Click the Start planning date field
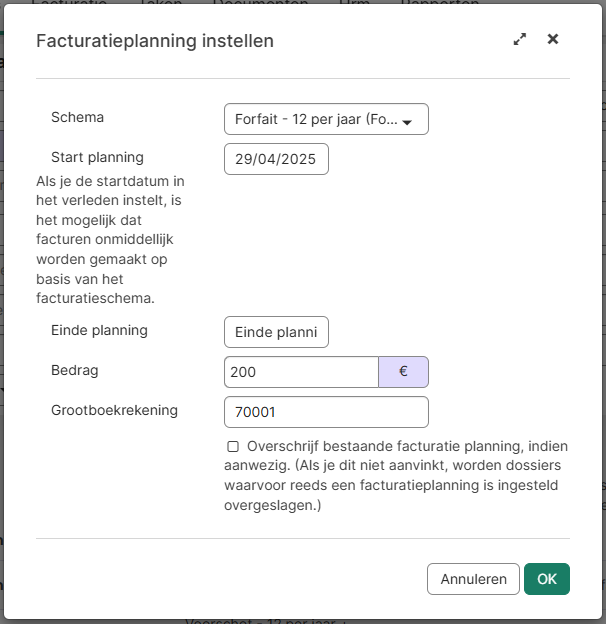The image size is (606, 624). click(276, 159)
